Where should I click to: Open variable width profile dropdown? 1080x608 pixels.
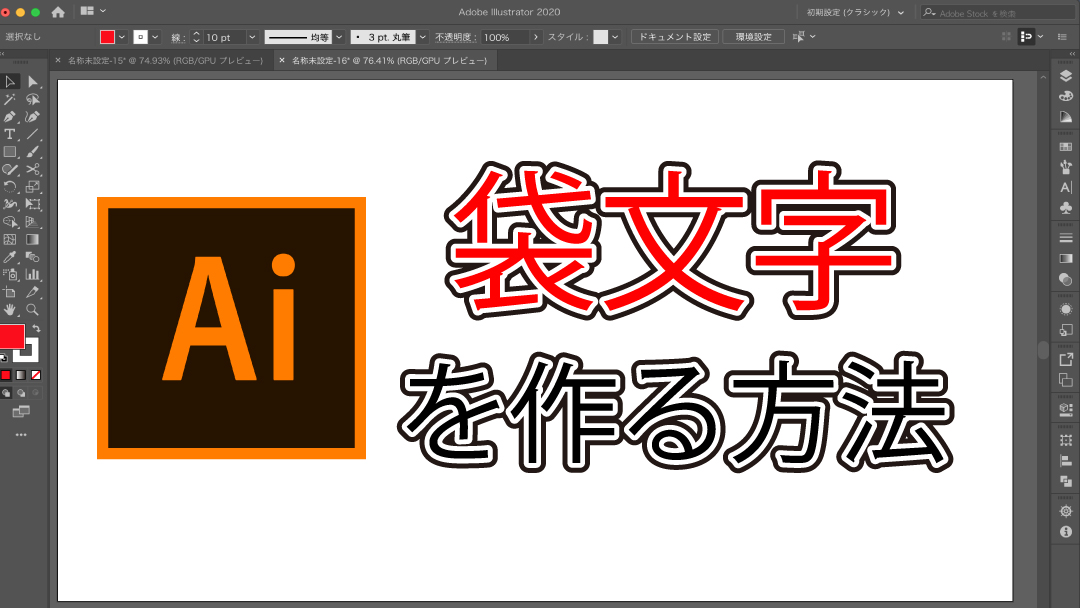point(339,37)
